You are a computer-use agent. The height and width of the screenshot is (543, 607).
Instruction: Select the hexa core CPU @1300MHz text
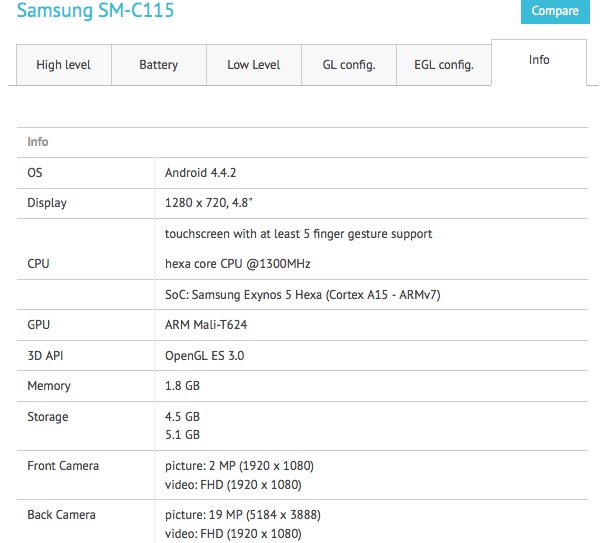pyautogui.click(x=238, y=264)
